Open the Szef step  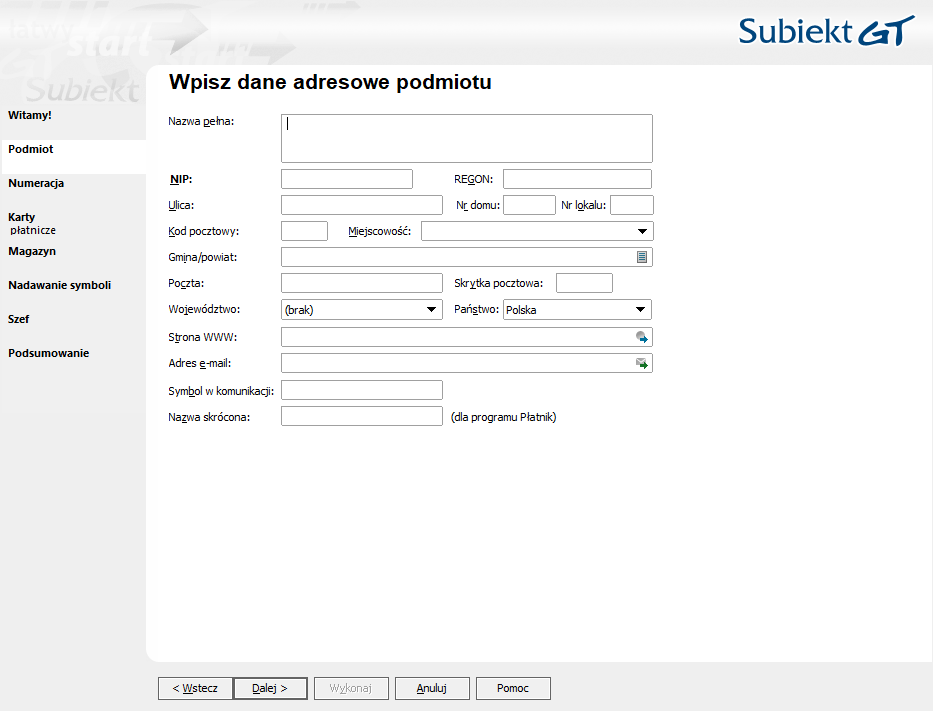pyautogui.click(x=18, y=319)
